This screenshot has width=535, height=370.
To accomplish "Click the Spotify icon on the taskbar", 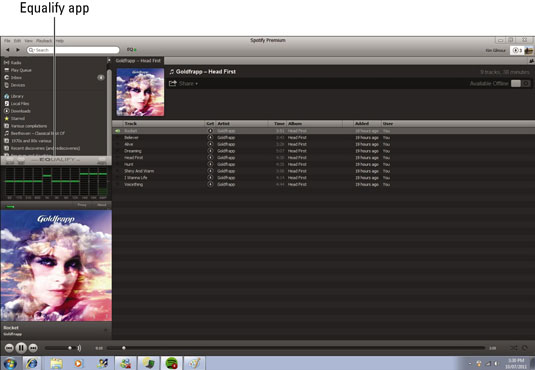I will point(172,364).
